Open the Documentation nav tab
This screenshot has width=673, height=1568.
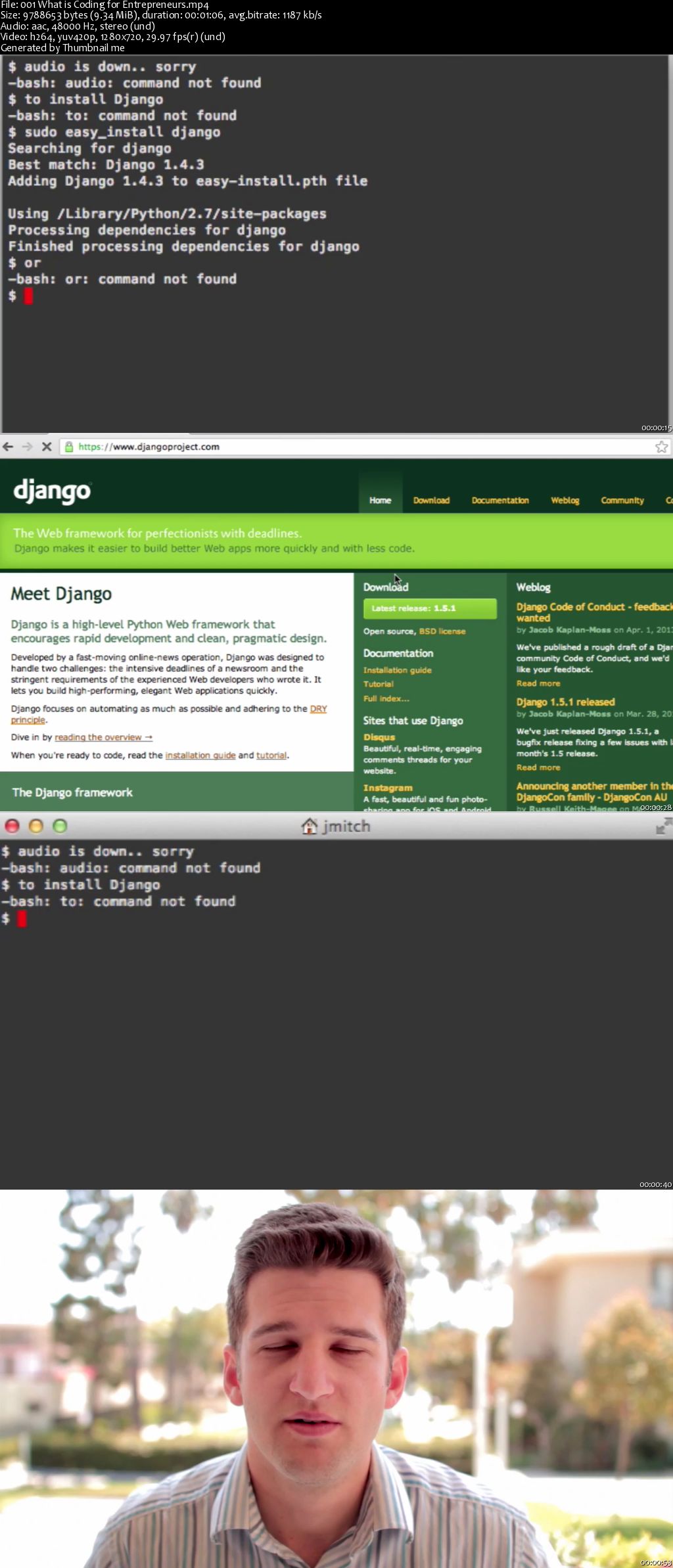(x=500, y=500)
